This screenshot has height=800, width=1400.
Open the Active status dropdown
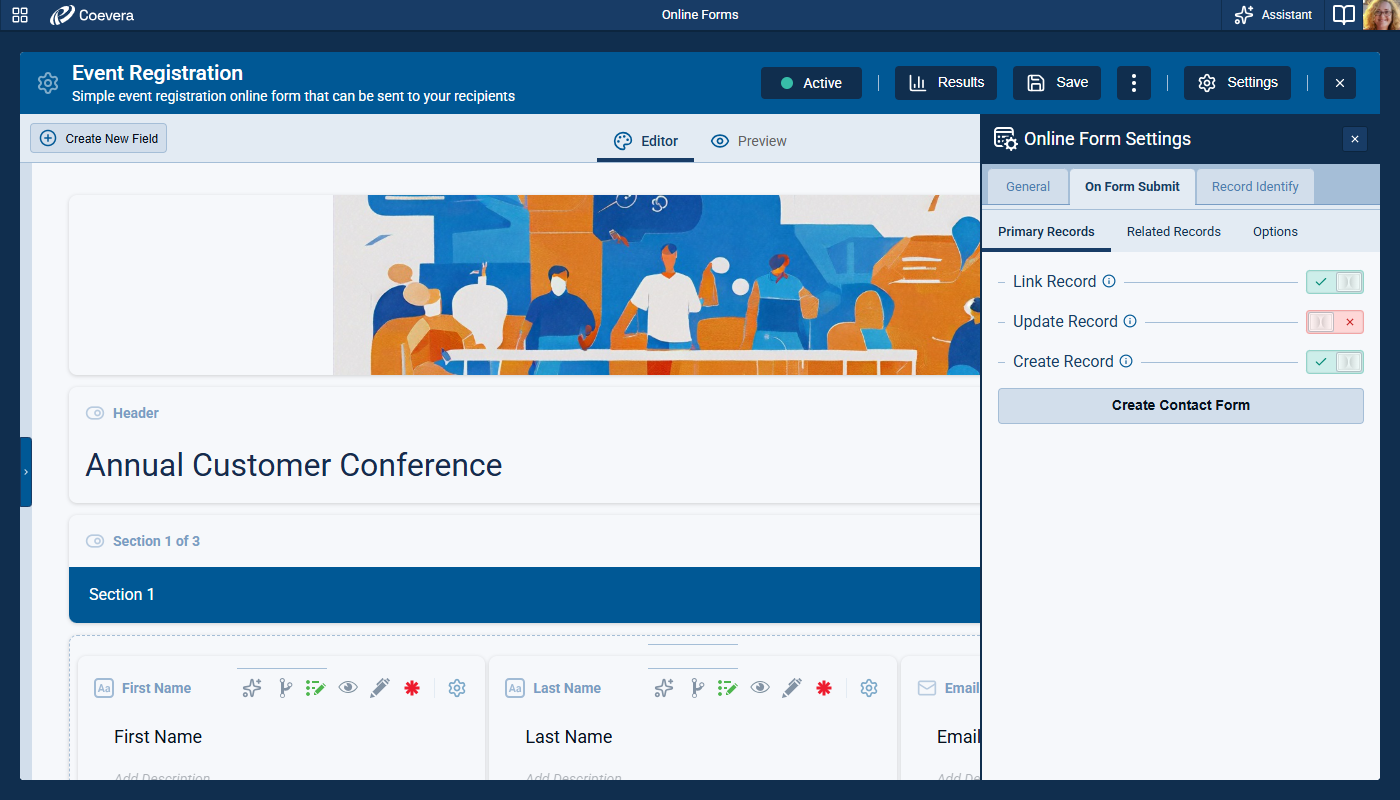pyautogui.click(x=811, y=83)
